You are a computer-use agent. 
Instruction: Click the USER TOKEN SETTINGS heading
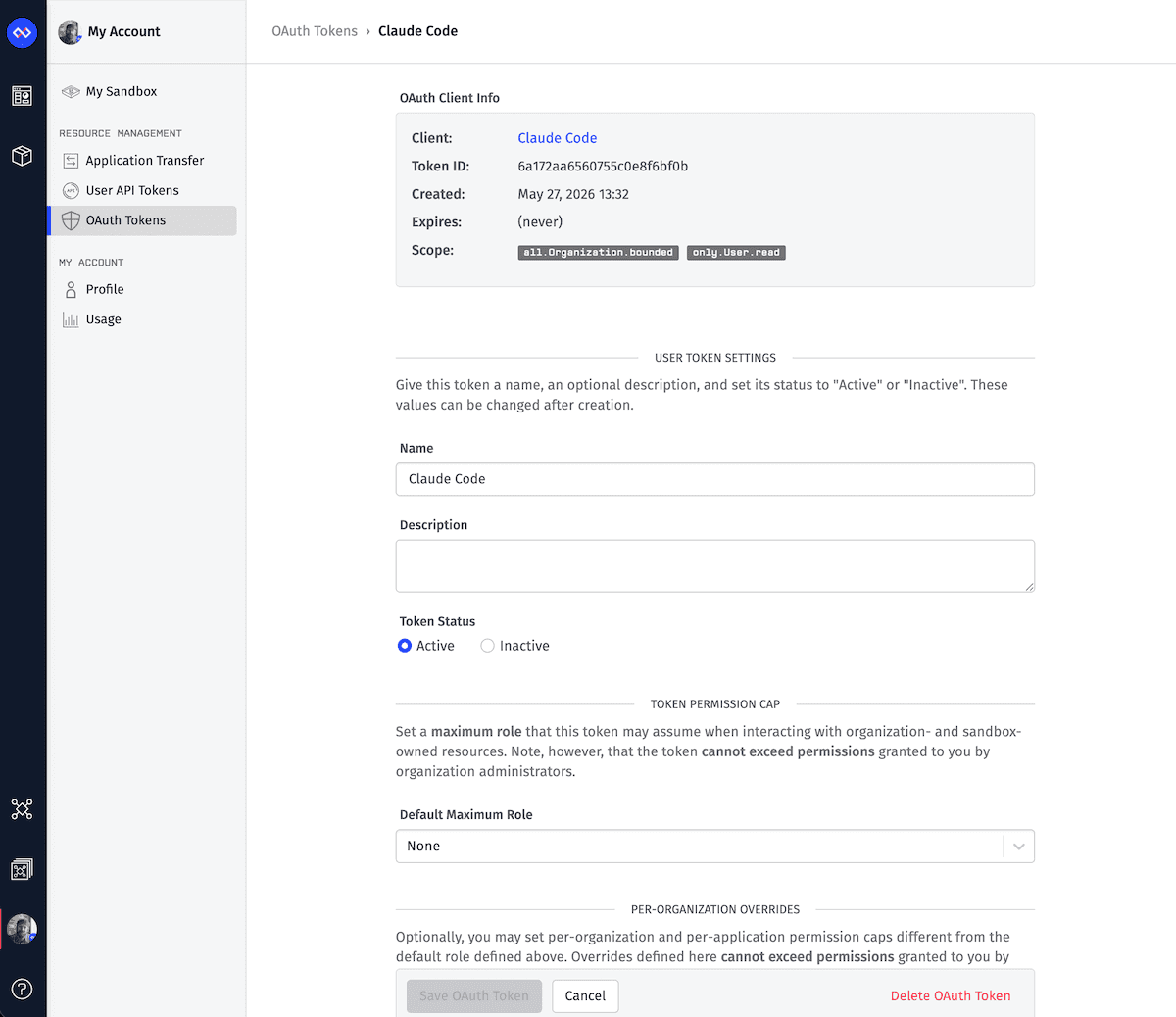click(x=715, y=358)
